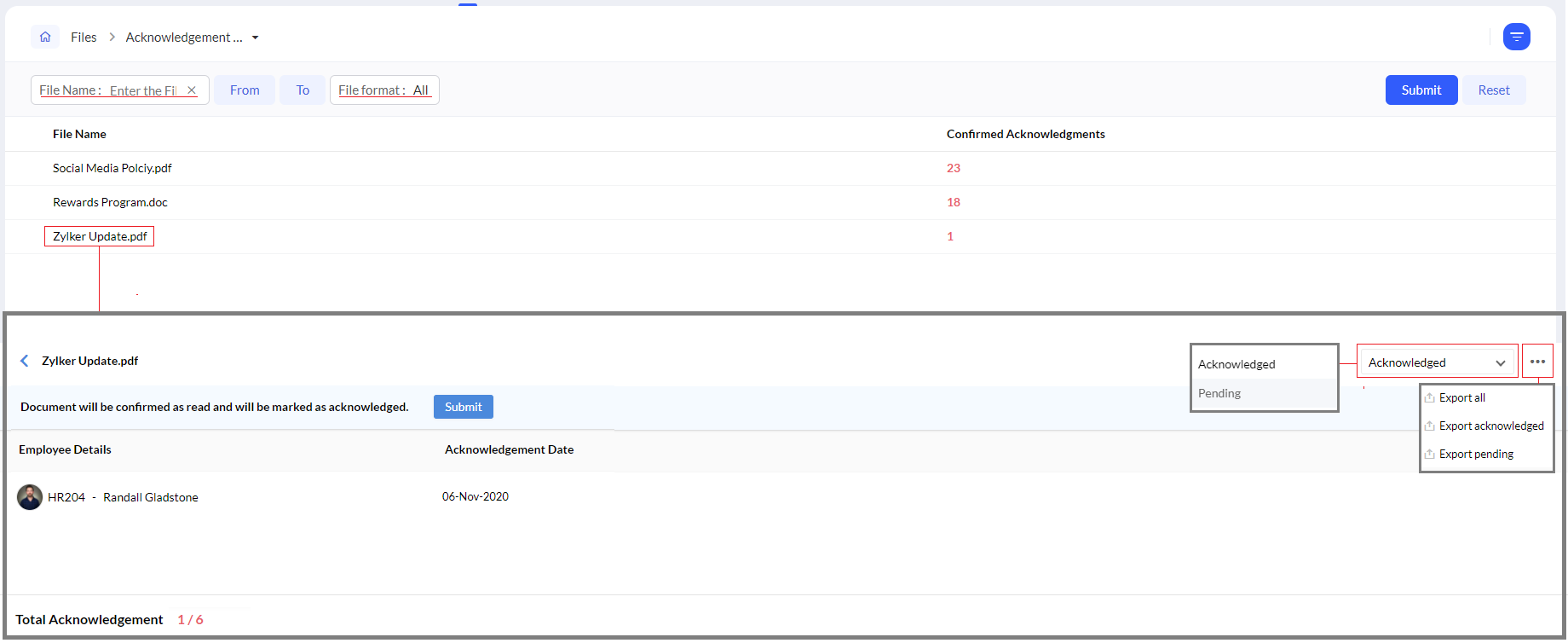Viewport: 1568px width, 643px height.
Task: Click the blue Submit filter button
Action: click(x=1421, y=90)
